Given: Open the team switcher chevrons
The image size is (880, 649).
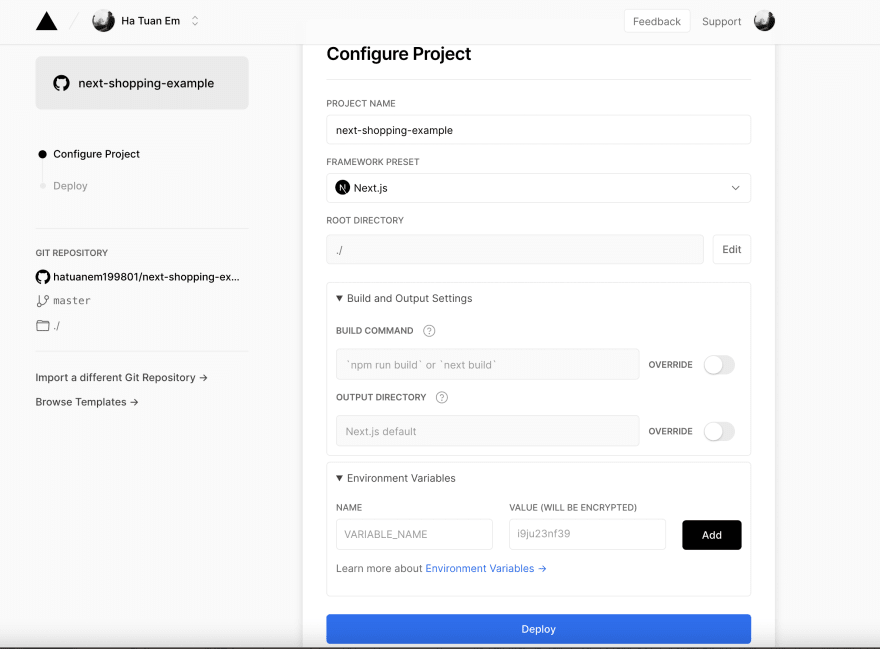Looking at the screenshot, I should click(195, 21).
